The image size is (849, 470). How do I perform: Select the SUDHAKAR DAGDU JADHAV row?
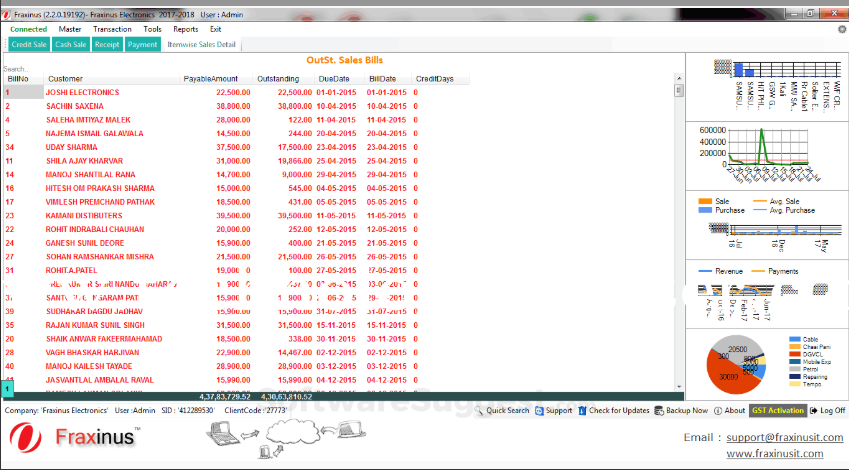tap(236, 311)
